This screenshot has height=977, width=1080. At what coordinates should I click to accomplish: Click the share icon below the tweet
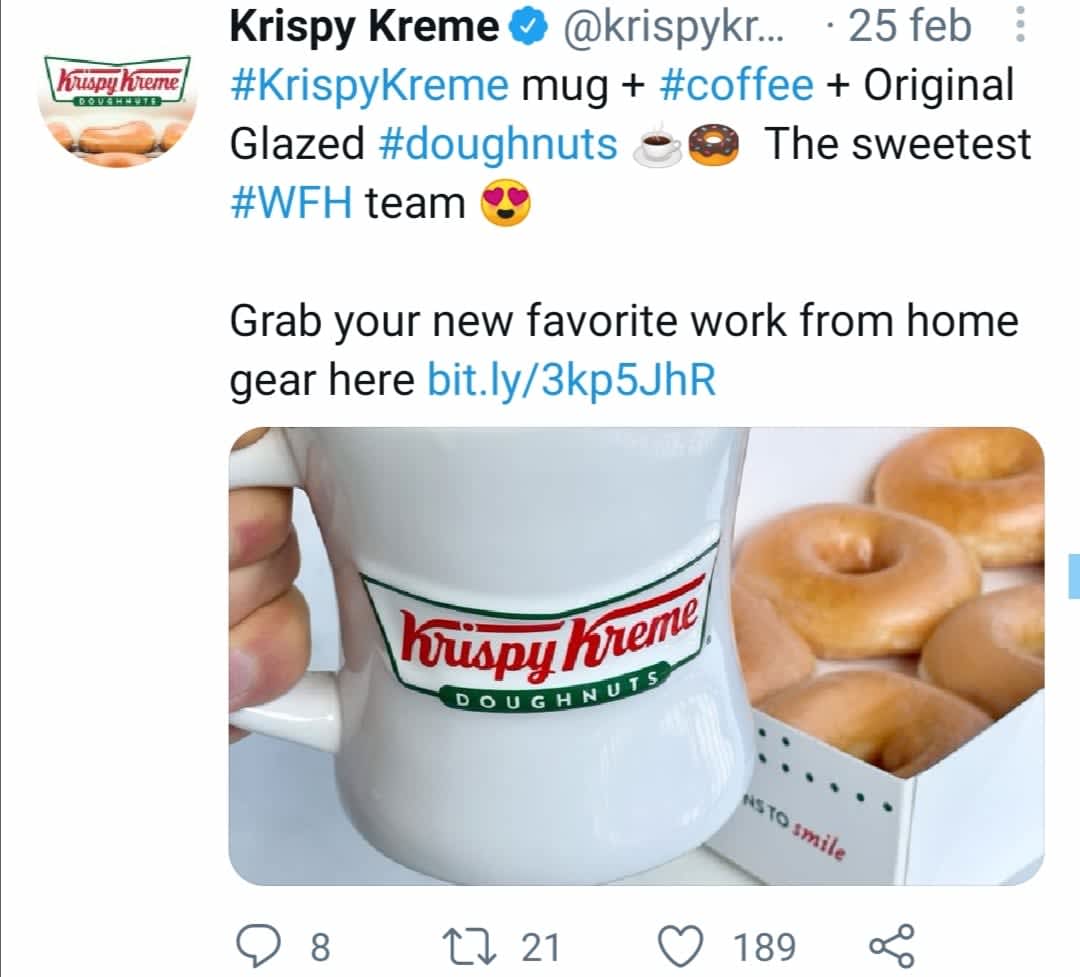click(891, 944)
